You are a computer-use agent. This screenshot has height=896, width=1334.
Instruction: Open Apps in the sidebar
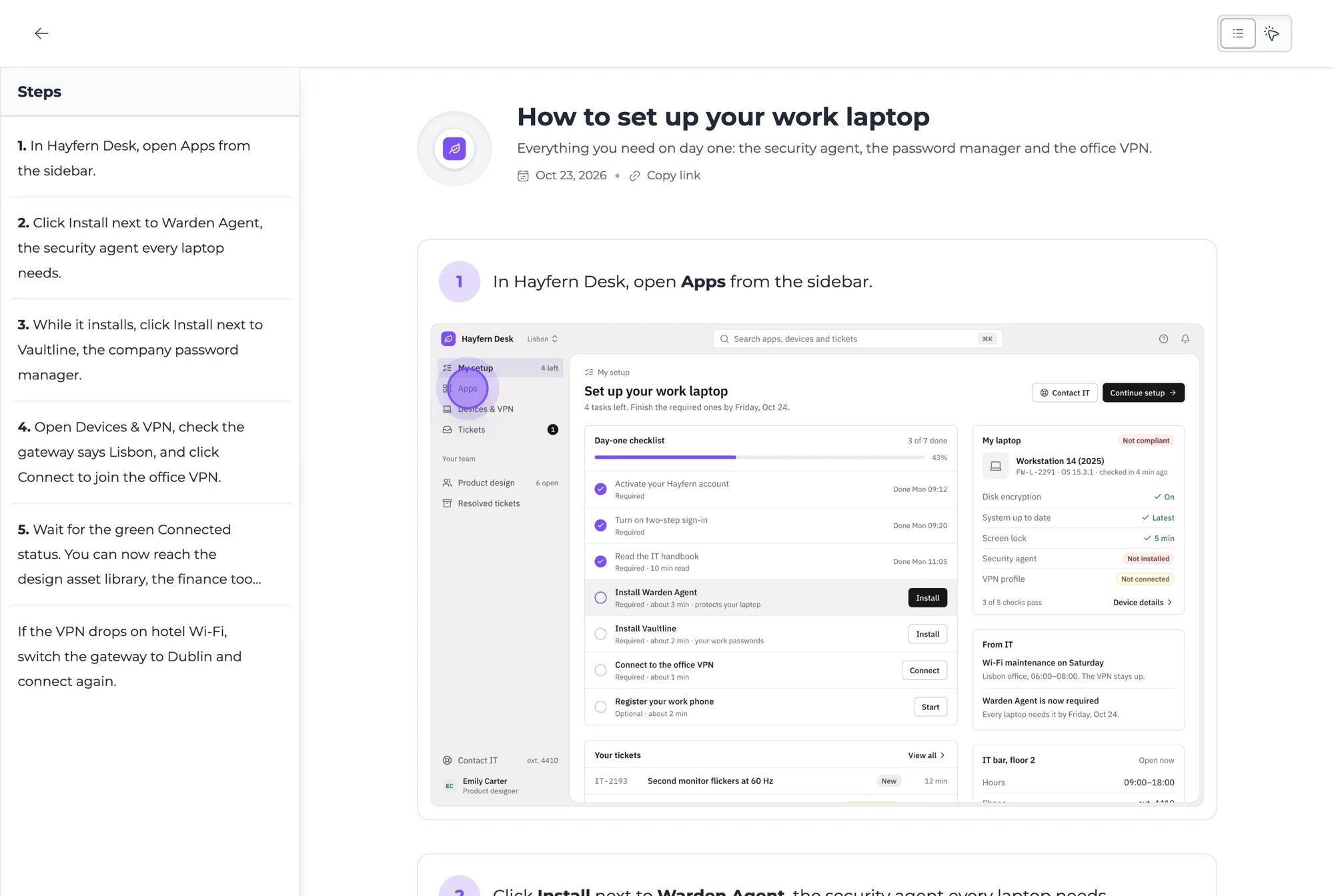500,389
